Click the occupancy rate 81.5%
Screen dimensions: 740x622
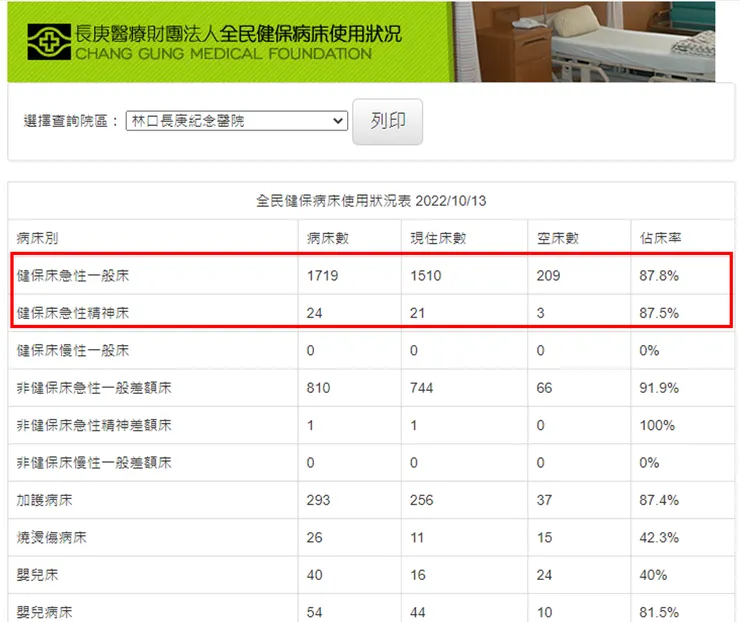click(659, 613)
